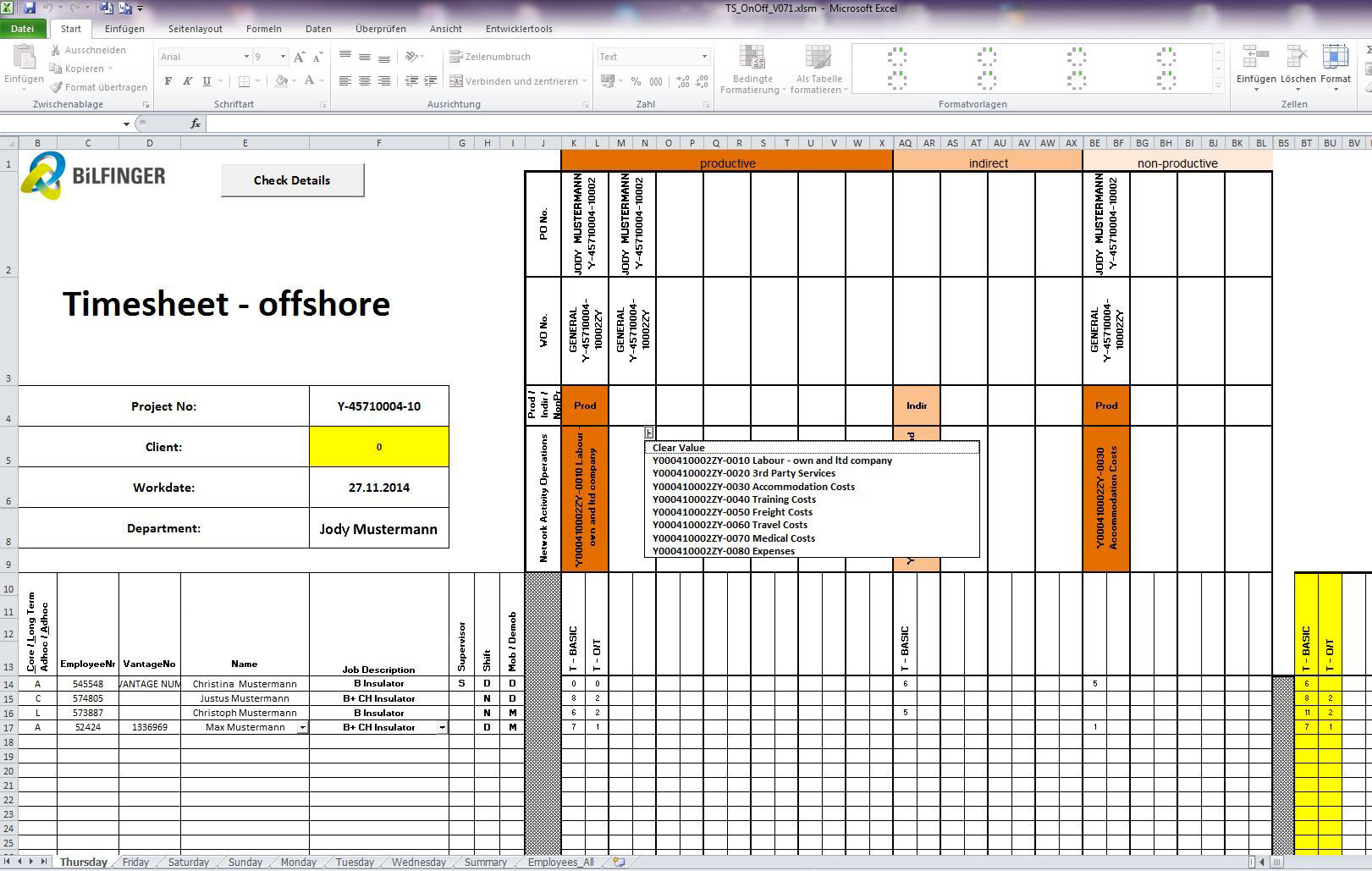Toggle bold formatting with the F button

(168, 81)
